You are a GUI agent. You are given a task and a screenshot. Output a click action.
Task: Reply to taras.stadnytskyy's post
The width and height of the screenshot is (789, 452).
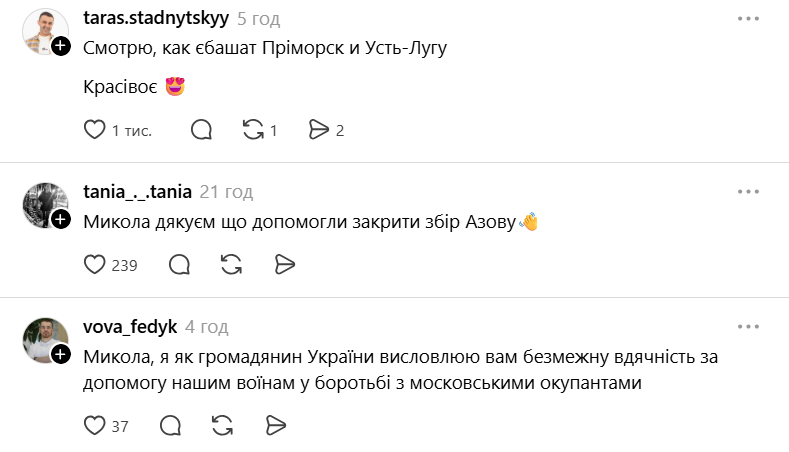pos(201,130)
